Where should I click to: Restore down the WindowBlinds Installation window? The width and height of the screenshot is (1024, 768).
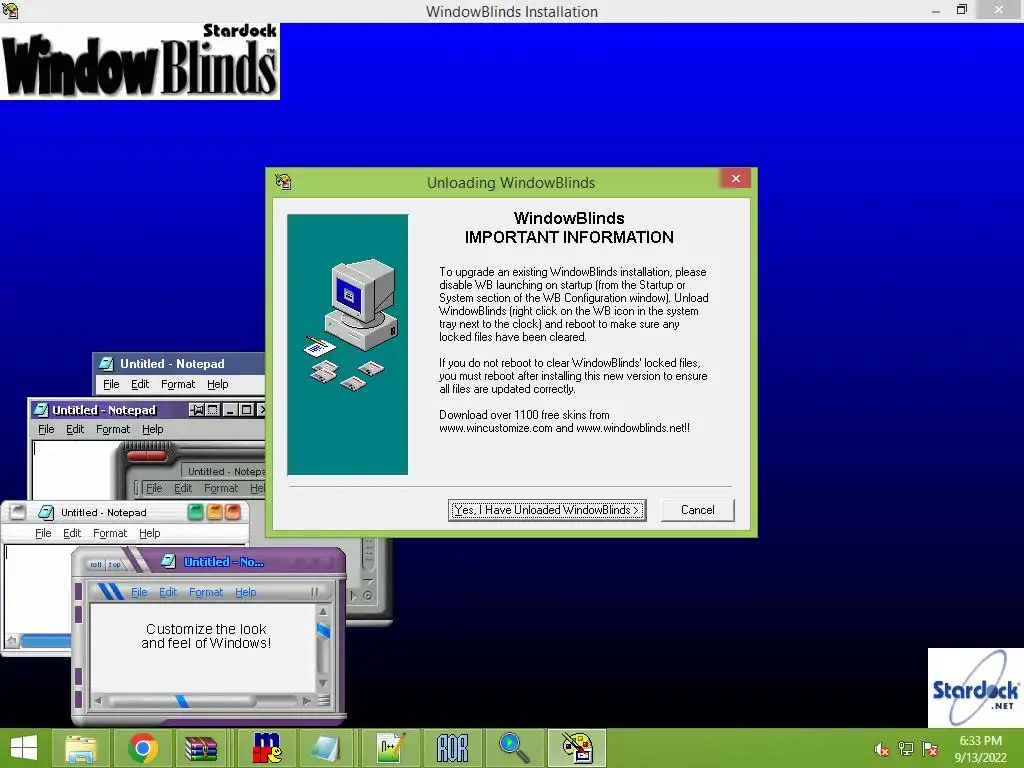(x=961, y=10)
